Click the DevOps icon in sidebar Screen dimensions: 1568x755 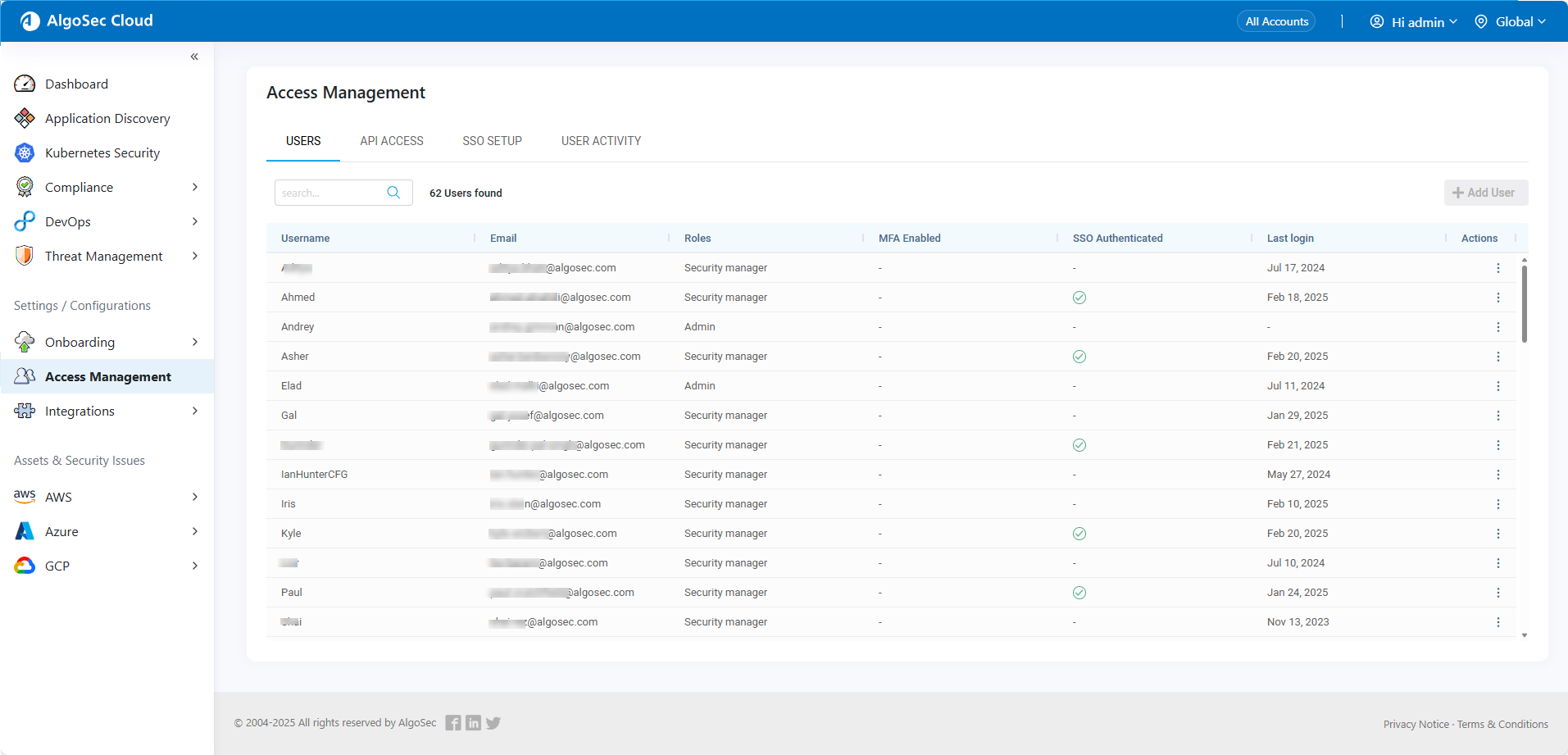(x=25, y=221)
